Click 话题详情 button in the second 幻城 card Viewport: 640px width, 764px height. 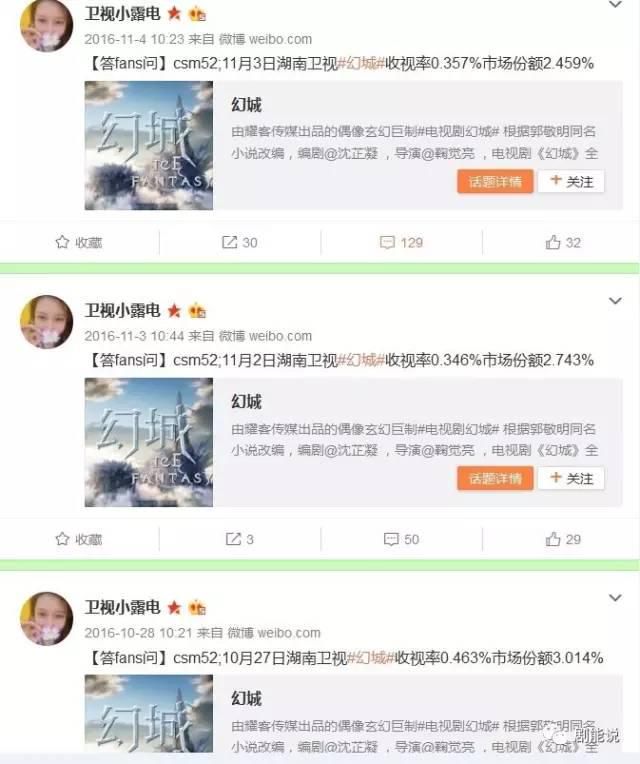(x=495, y=478)
